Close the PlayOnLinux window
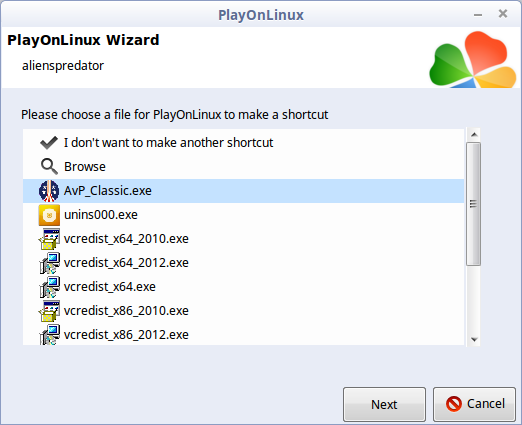This screenshot has width=522, height=425. pos(503,14)
